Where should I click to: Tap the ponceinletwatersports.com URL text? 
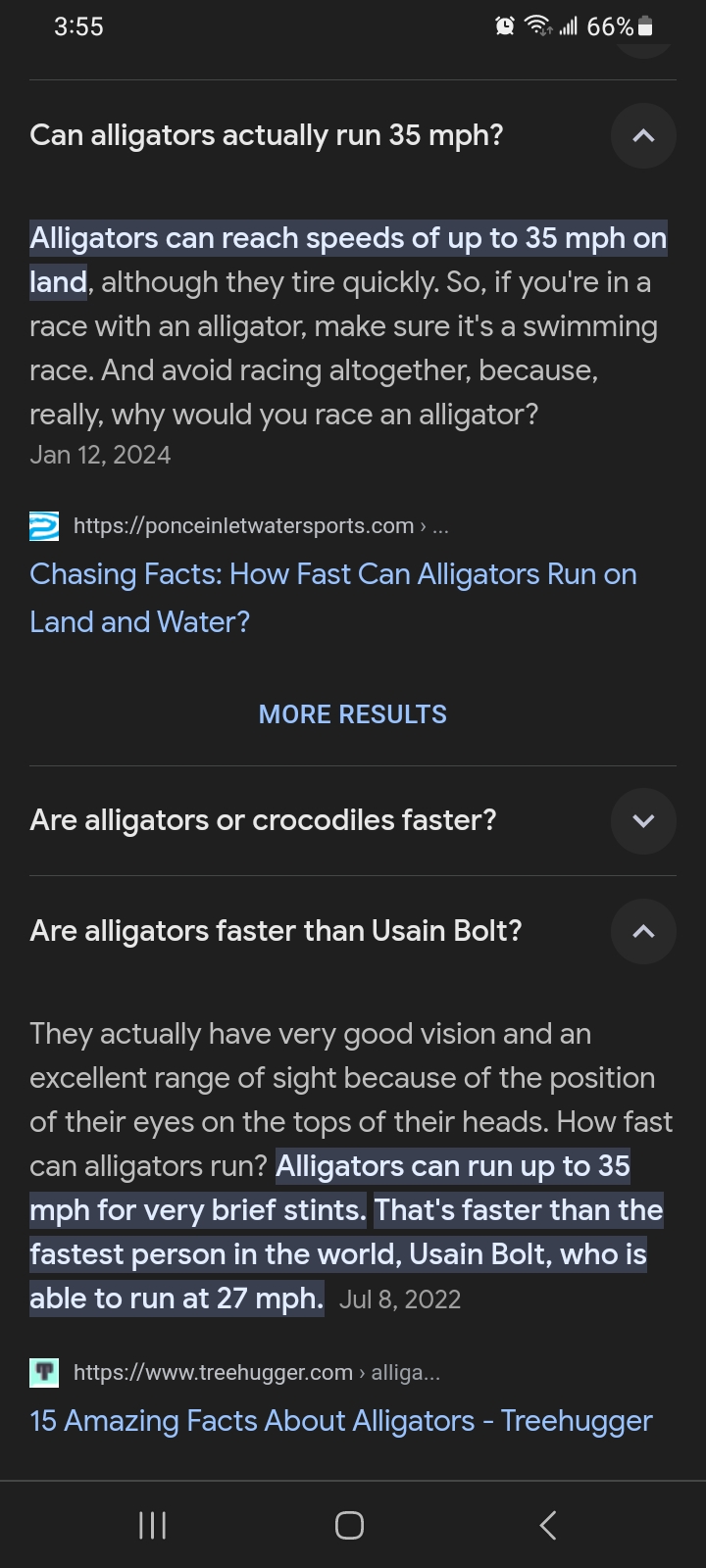click(x=243, y=526)
